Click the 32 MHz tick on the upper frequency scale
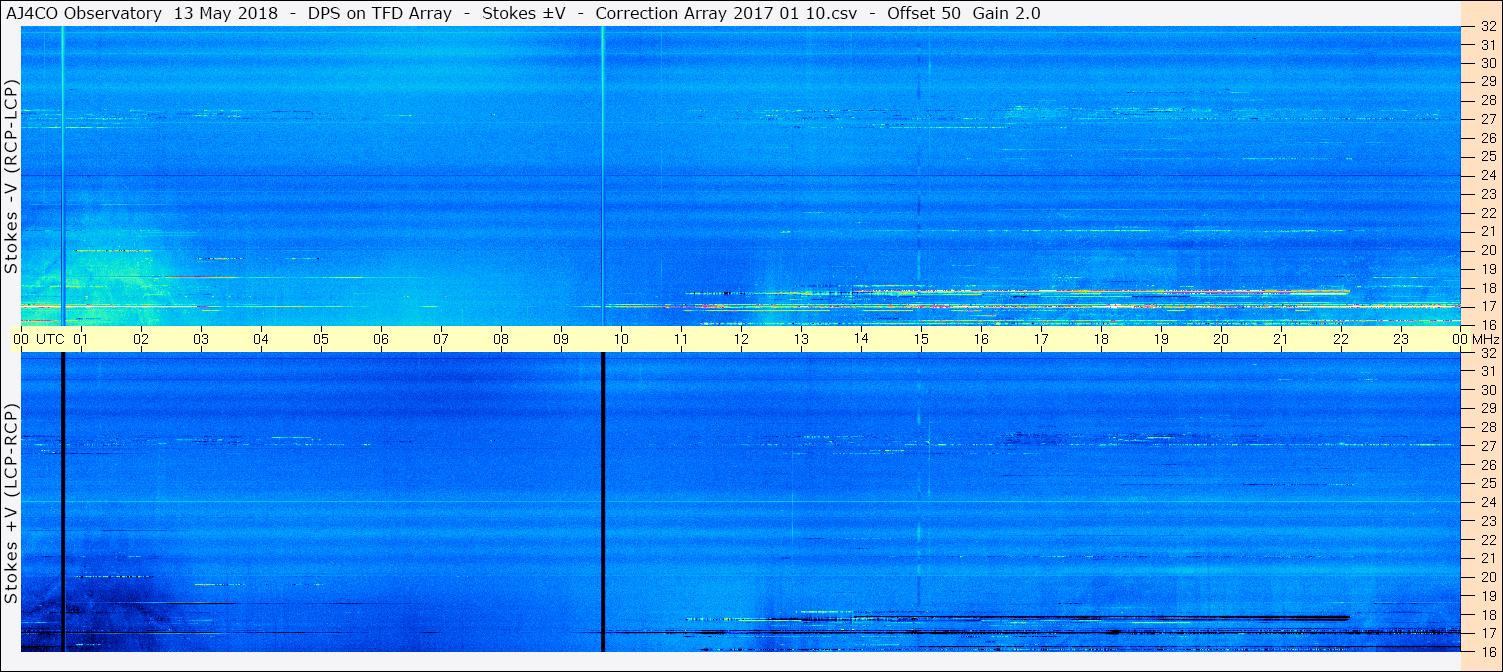Screen dimensions: 1503x672 click(x=1487, y=27)
